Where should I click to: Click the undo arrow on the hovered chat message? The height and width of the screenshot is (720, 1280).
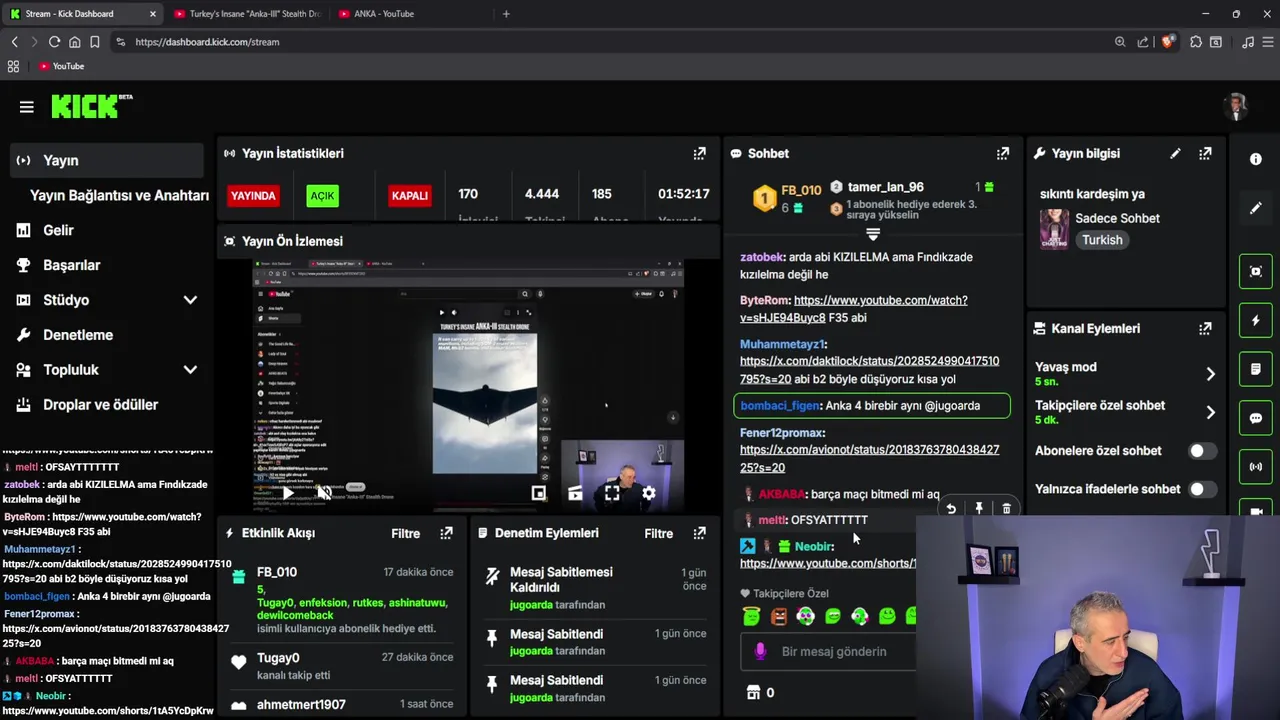pyautogui.click(x=951, y=509)
